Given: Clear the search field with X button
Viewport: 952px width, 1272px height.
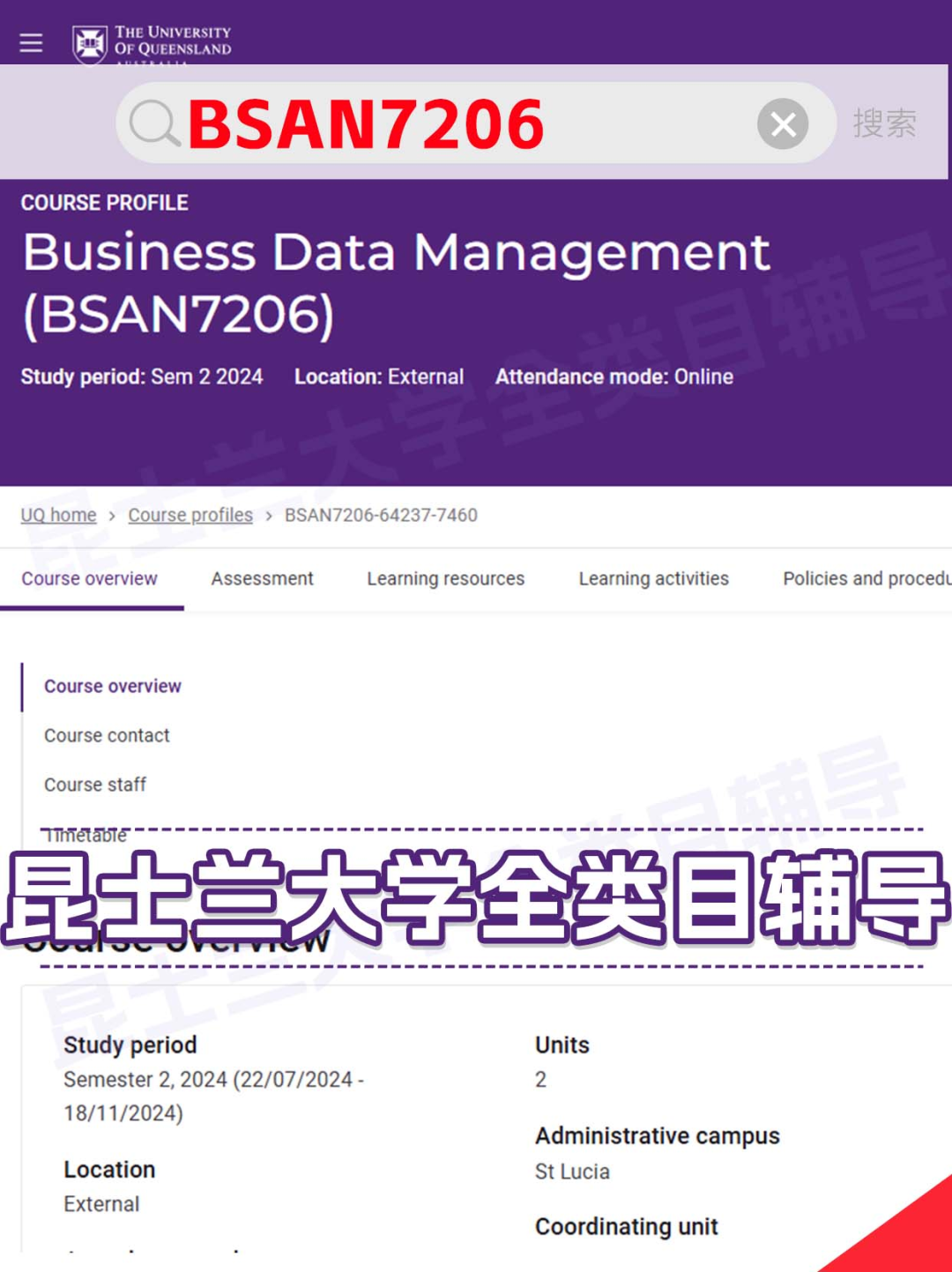Looking at the screenshot, I should coord(783,123).
